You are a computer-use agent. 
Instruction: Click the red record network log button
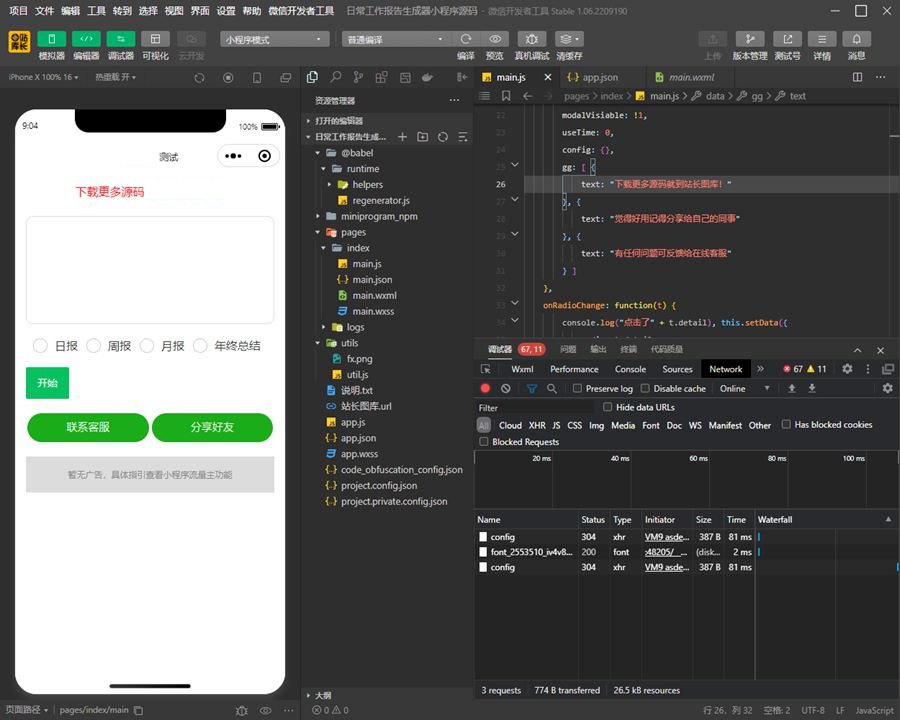[x=486, y=388]
